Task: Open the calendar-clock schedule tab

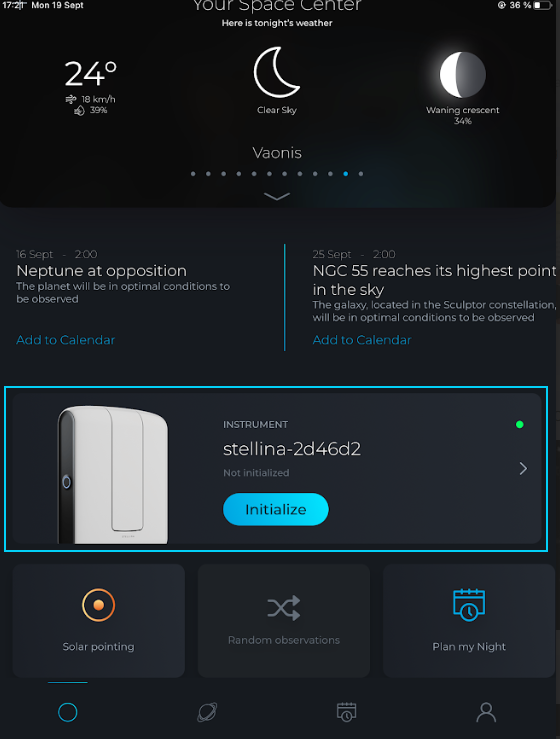Action: tap(346, 712)
